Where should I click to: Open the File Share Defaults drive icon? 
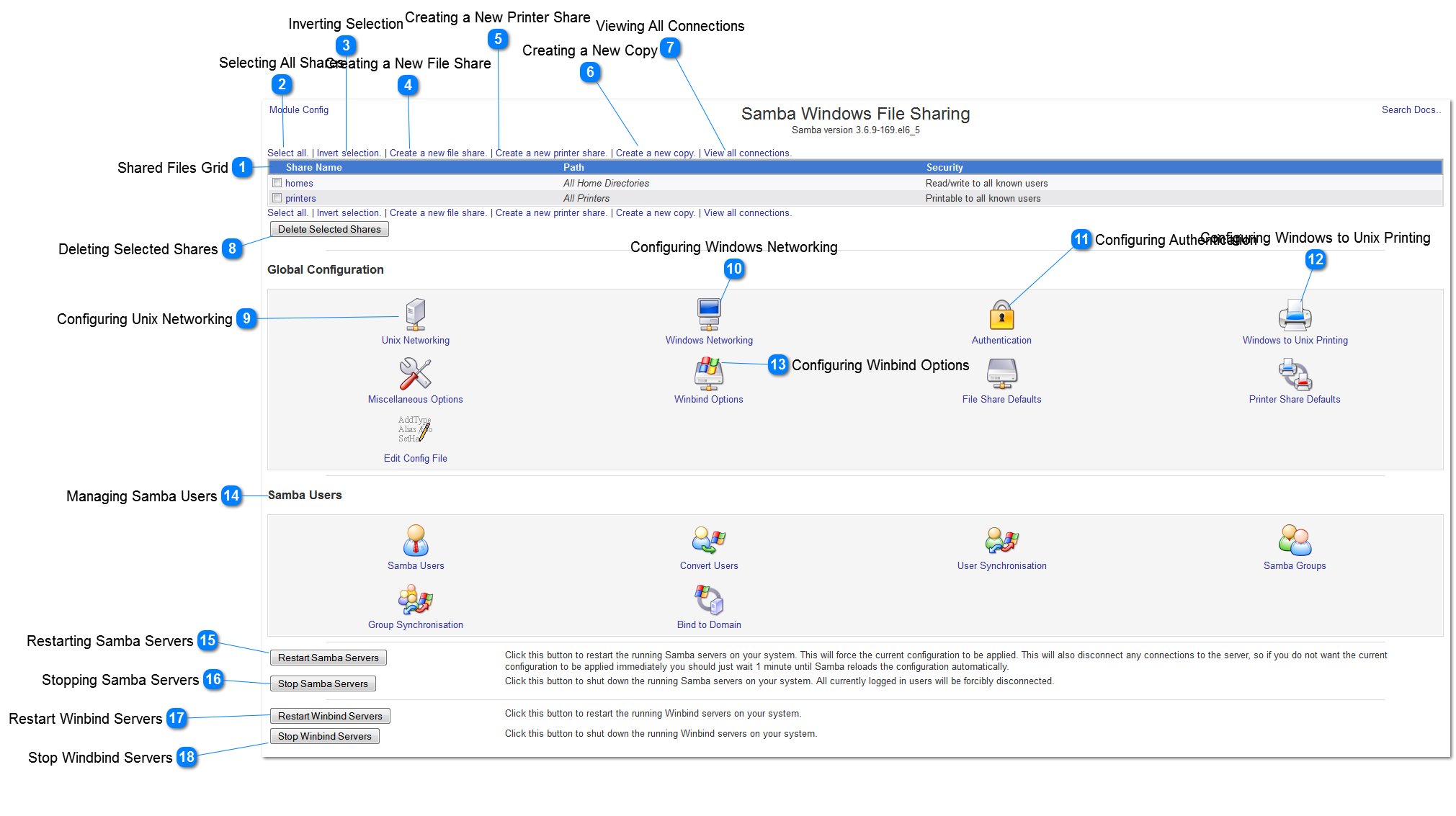point(1001,374)
